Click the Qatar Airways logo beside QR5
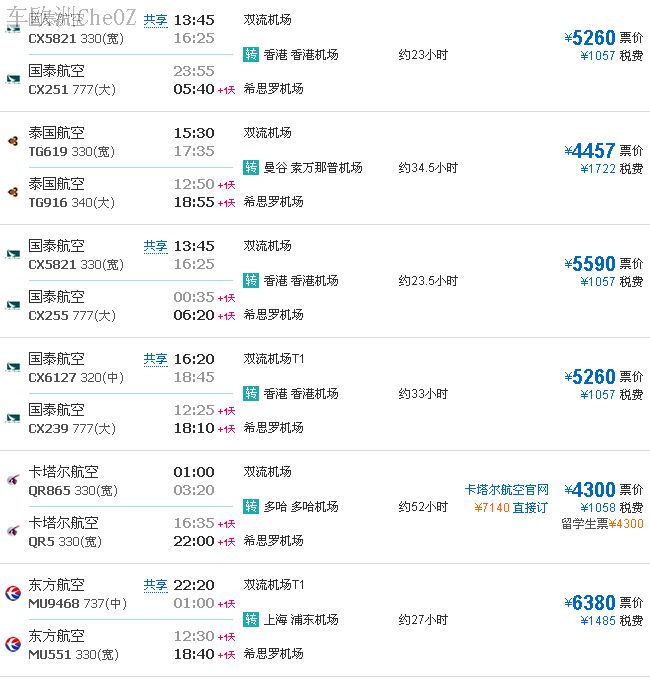This screenshot has width=650, height=679. 13,531
